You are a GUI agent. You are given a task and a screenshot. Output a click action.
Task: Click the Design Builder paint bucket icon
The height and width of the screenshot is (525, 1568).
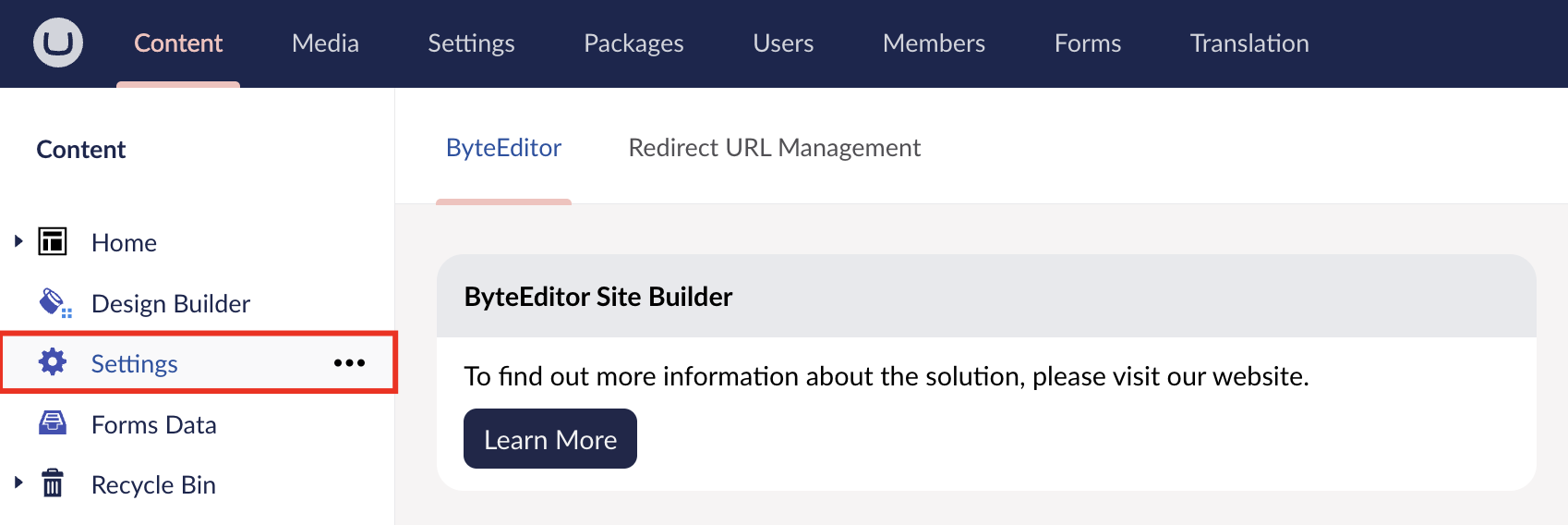point(54,303)
